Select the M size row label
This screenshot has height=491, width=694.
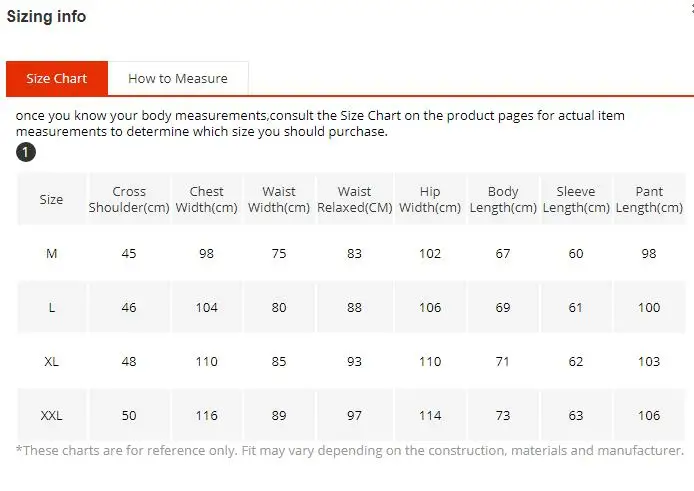pyautogui.click(x=51, y=254)
